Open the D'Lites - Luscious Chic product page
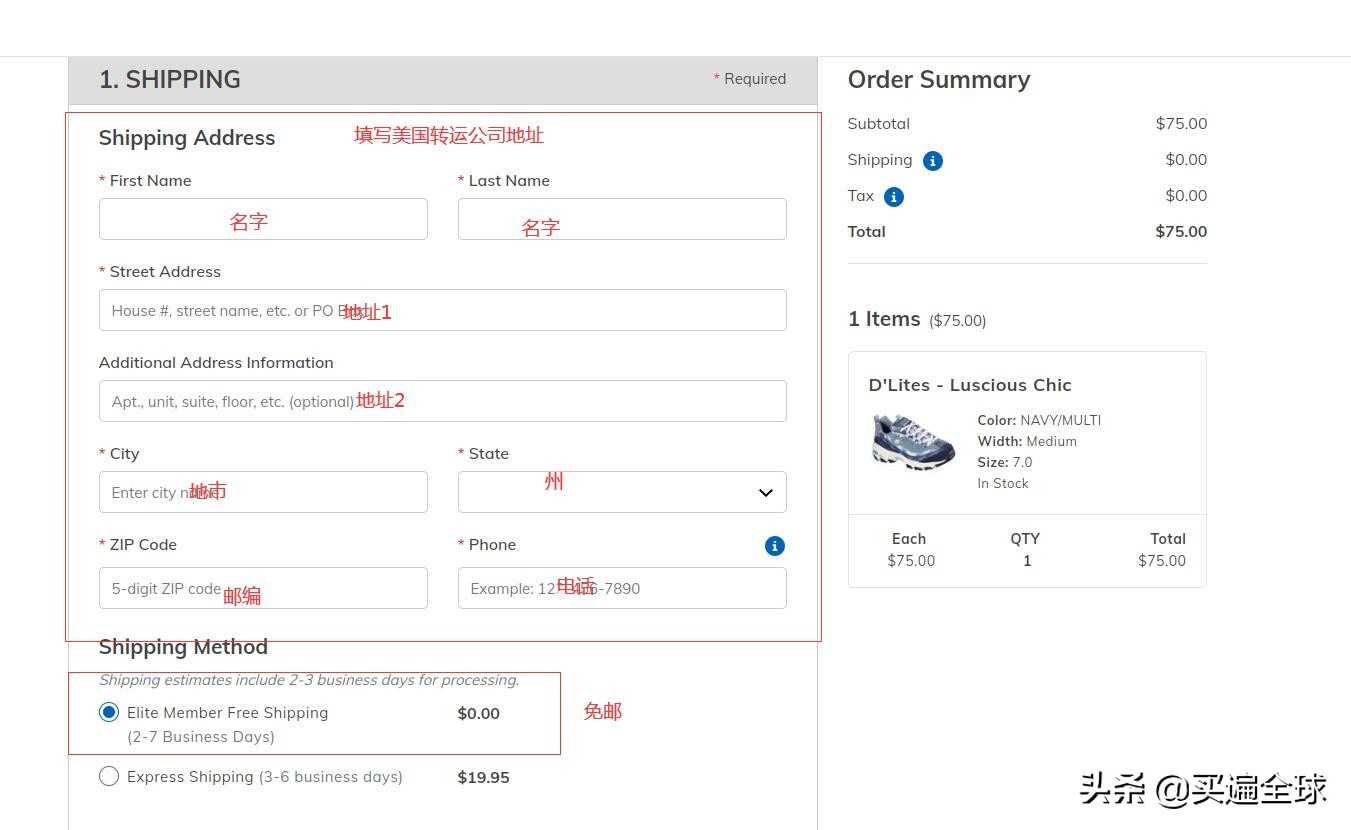The image size is (1351, 830). [969, 384]
